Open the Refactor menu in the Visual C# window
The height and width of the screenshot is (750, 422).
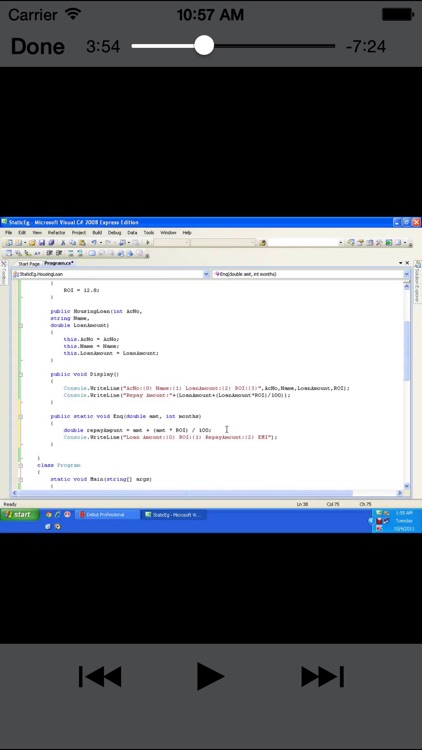[x=56, y=232]
